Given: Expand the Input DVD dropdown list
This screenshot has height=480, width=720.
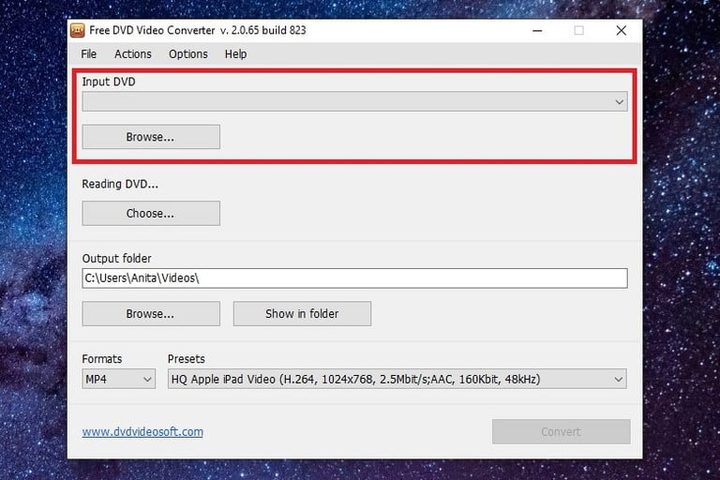Looking at the screenshot, I should (x=619, y=102).
